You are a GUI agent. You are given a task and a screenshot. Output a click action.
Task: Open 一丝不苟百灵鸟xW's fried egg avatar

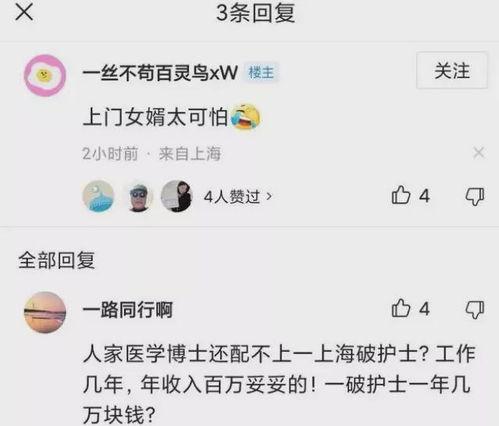click(45, 76)
